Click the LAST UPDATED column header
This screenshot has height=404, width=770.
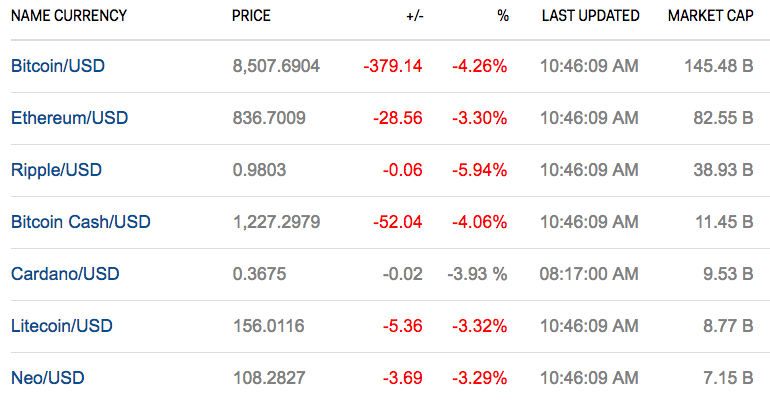pos(590,16)
